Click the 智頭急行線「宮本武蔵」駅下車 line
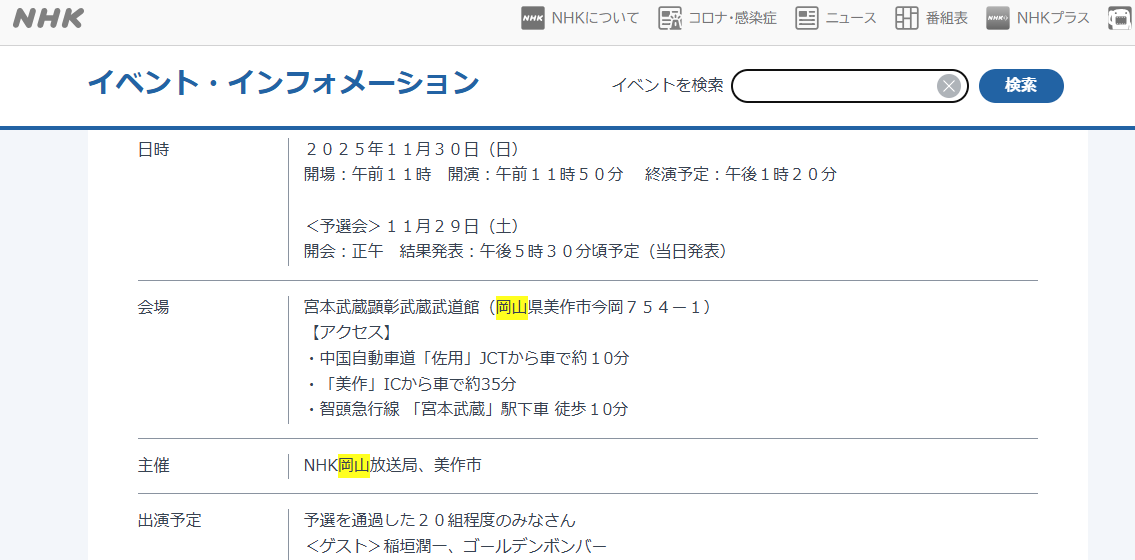 pyautogui.click(x=466, y=409)
